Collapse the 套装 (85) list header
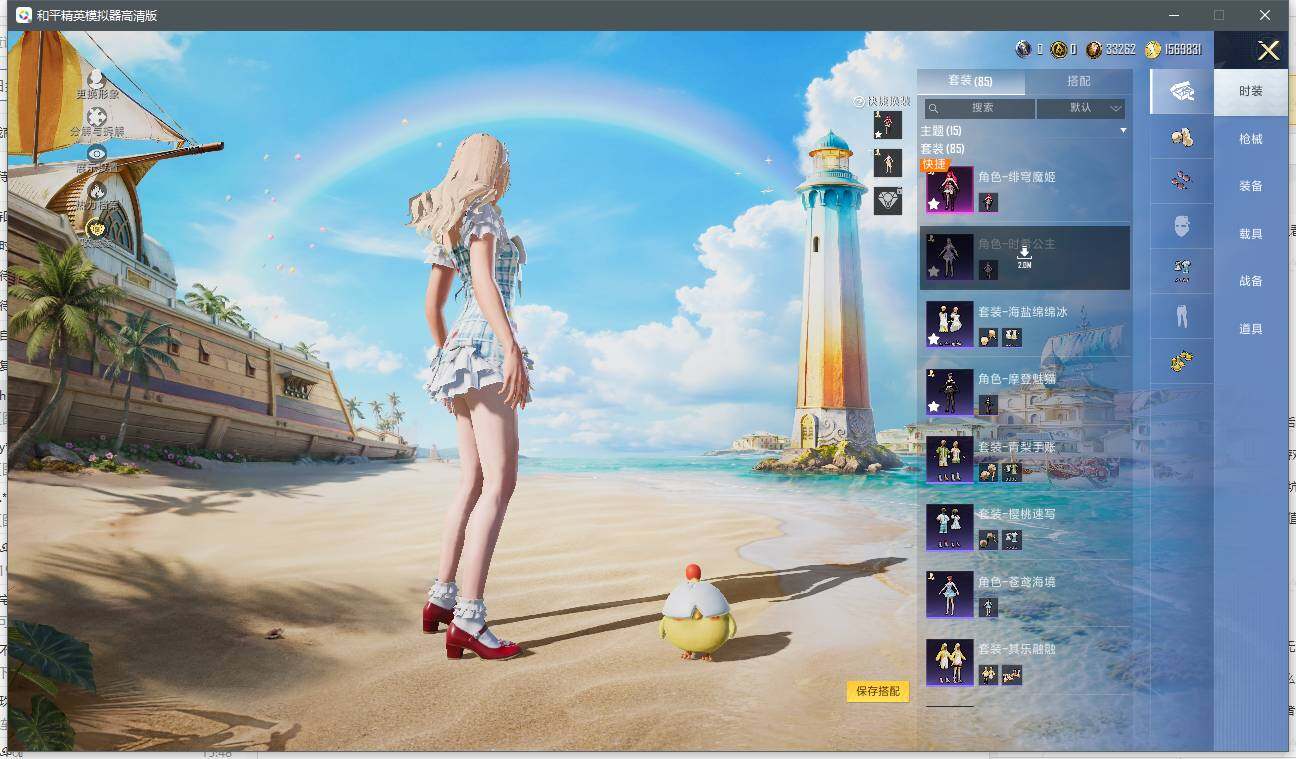Screen dimensions: 1296x759 (942, 148)
